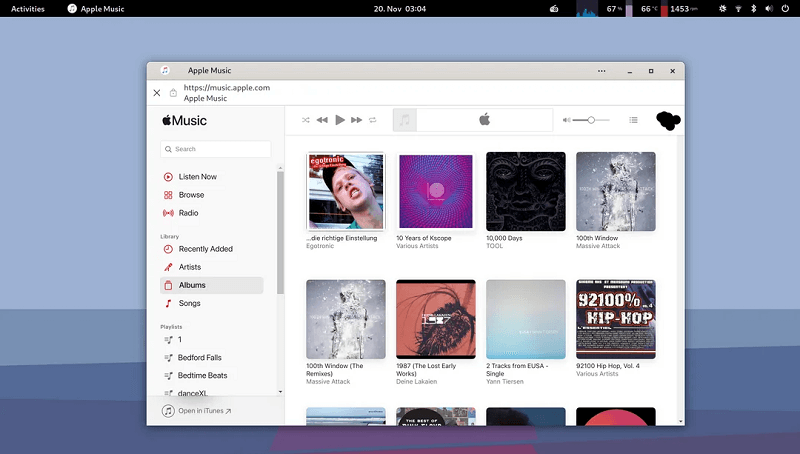The height and width of the screenshot is (454, 800).
Task: Open the 10,000 Days album cover
Action: (x=526, y=191)
